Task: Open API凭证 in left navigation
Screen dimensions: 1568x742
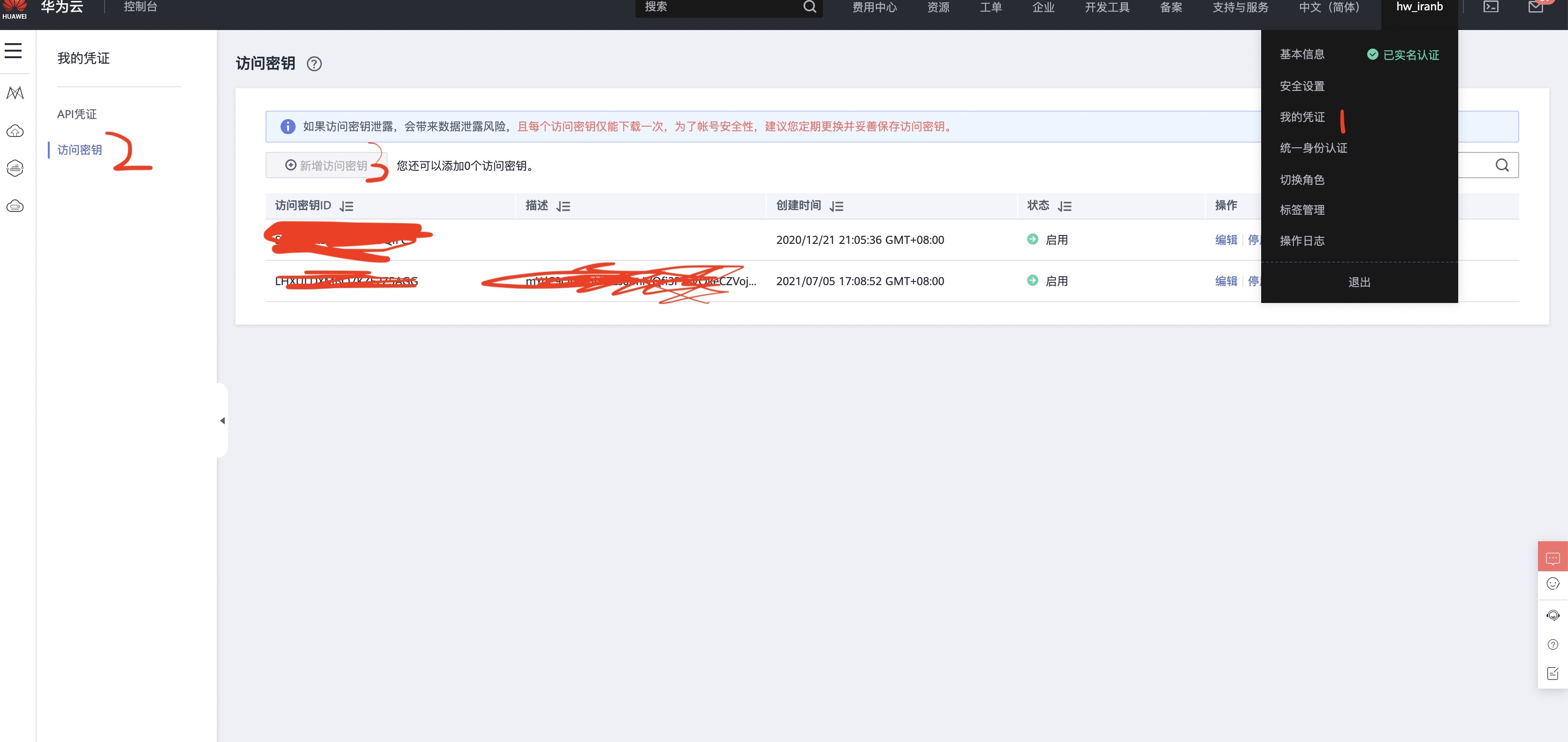Action: click(76, 114)
